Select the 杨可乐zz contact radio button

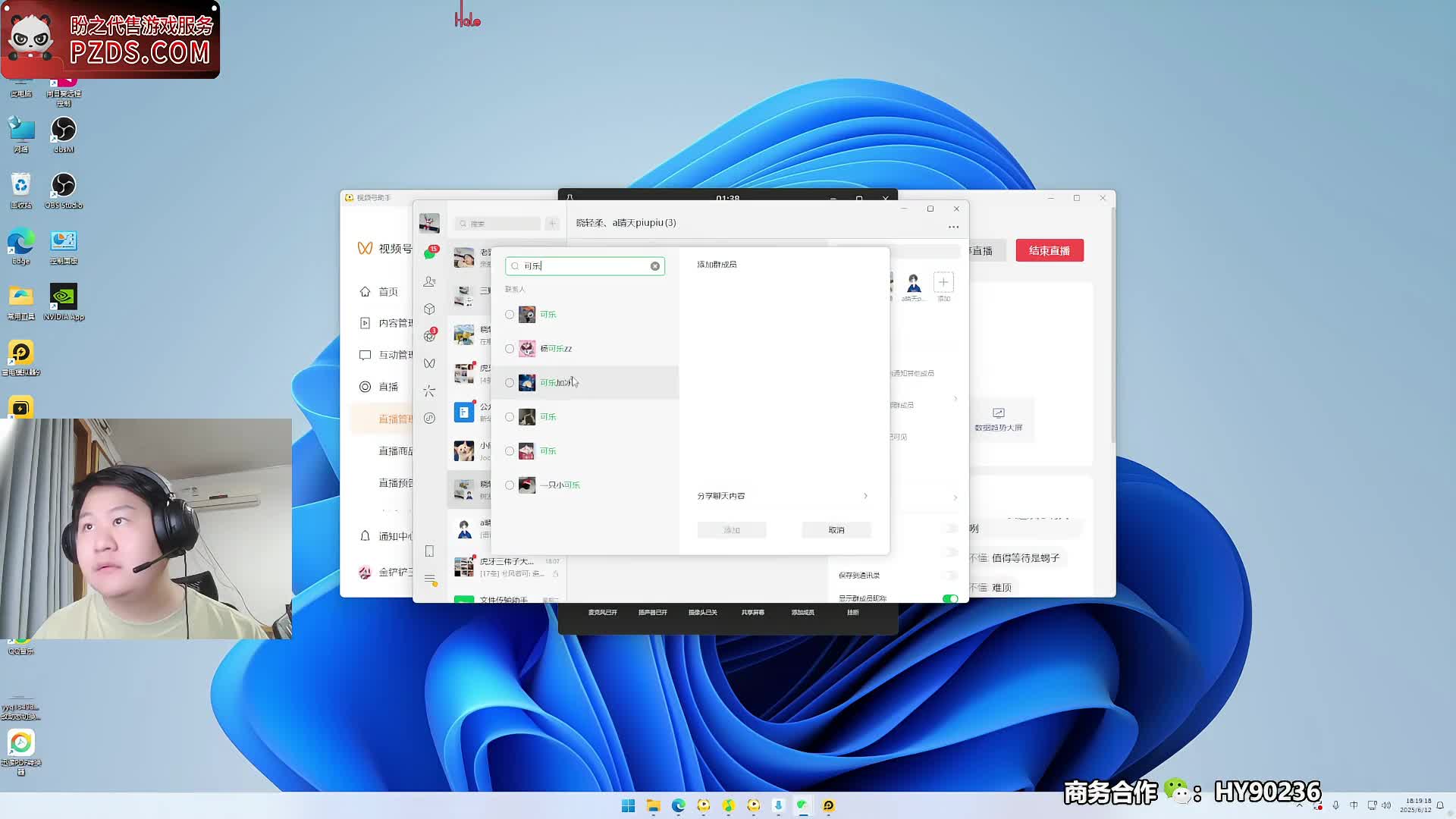[510, 349]
